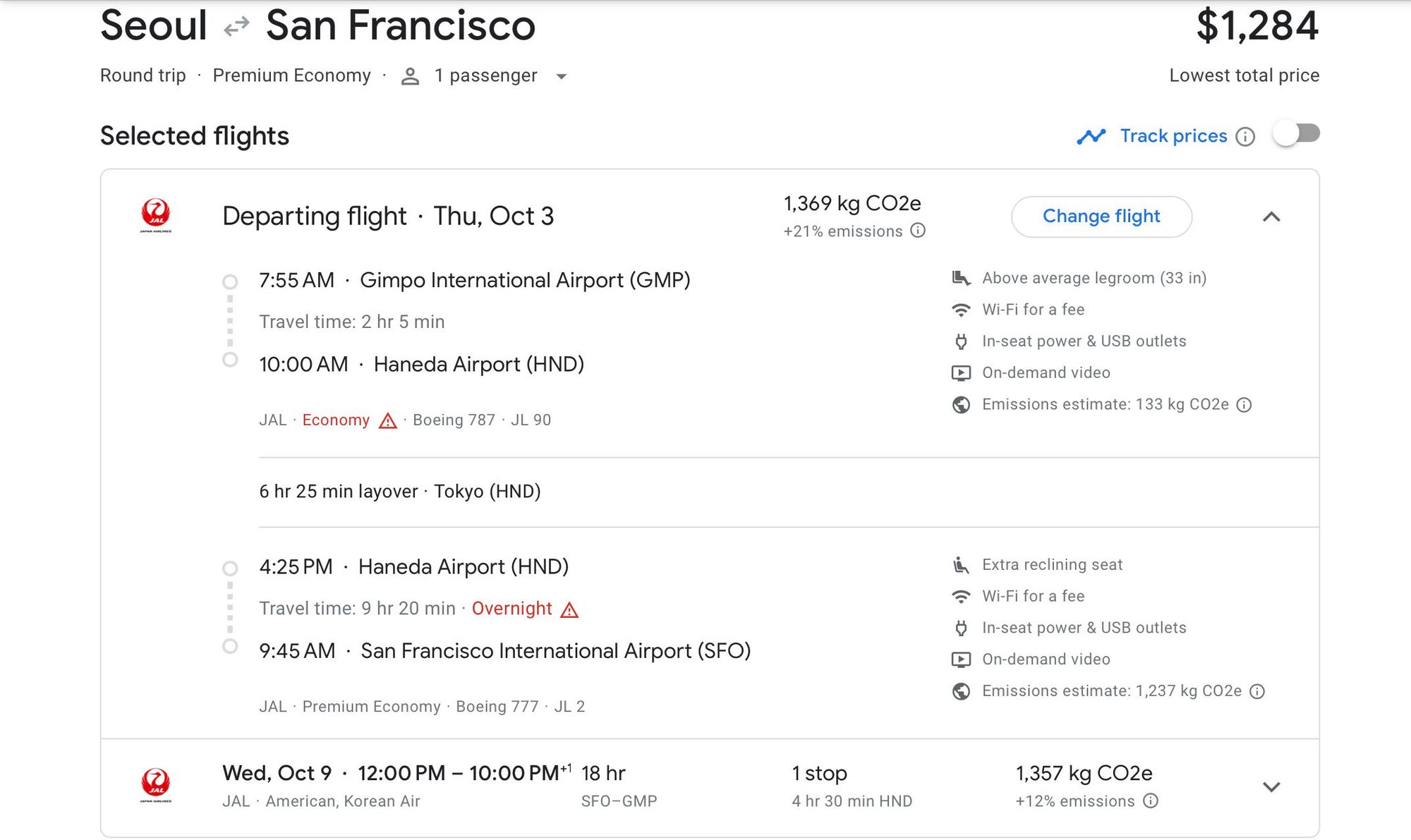Click the passenger person icon
Viewport: 1411px width, 840px height.
tap(410, 76)
